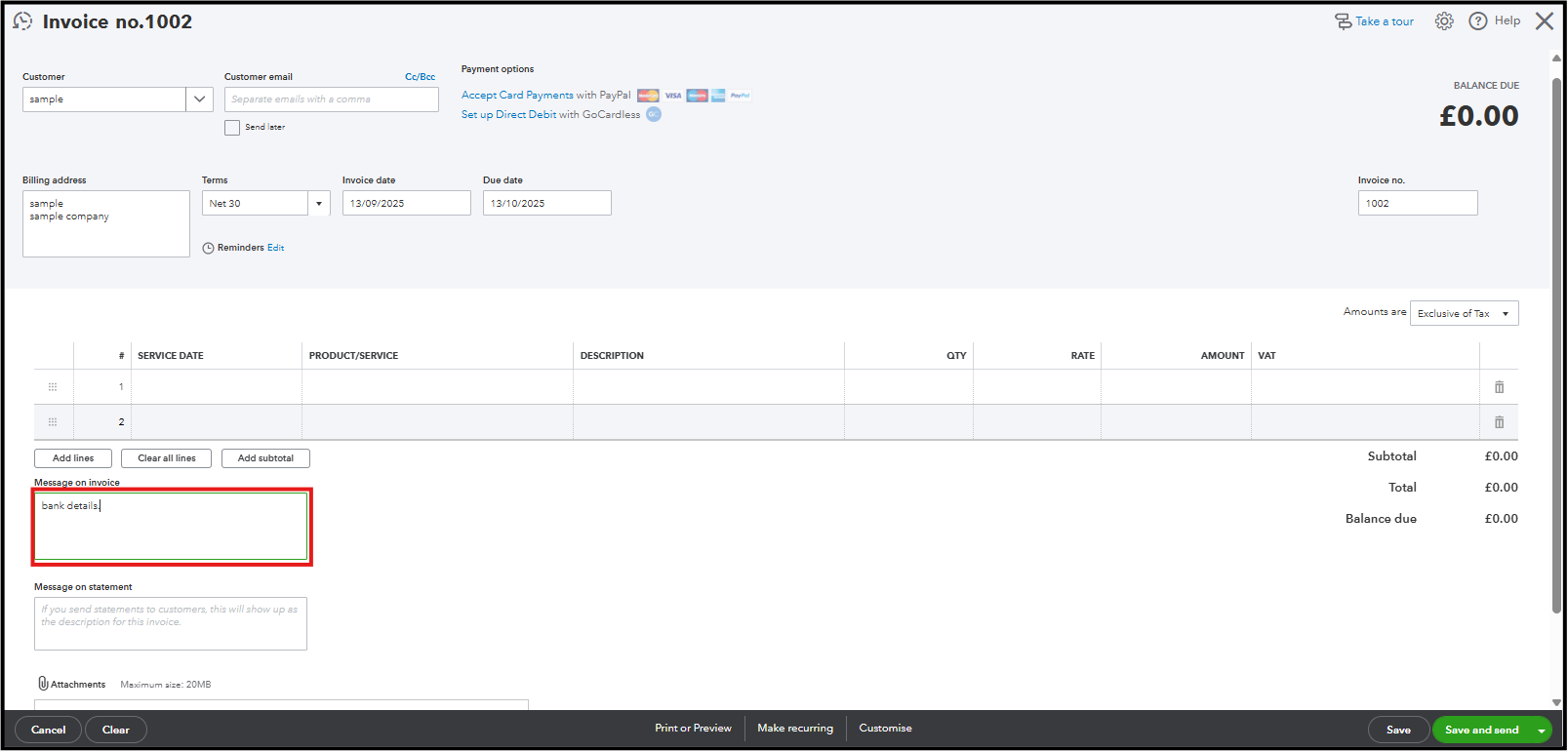Viewport: 1568px width, 751px height.
Task: Click the Product/Service cell in line 1
Action: click(x=437, y=387)
